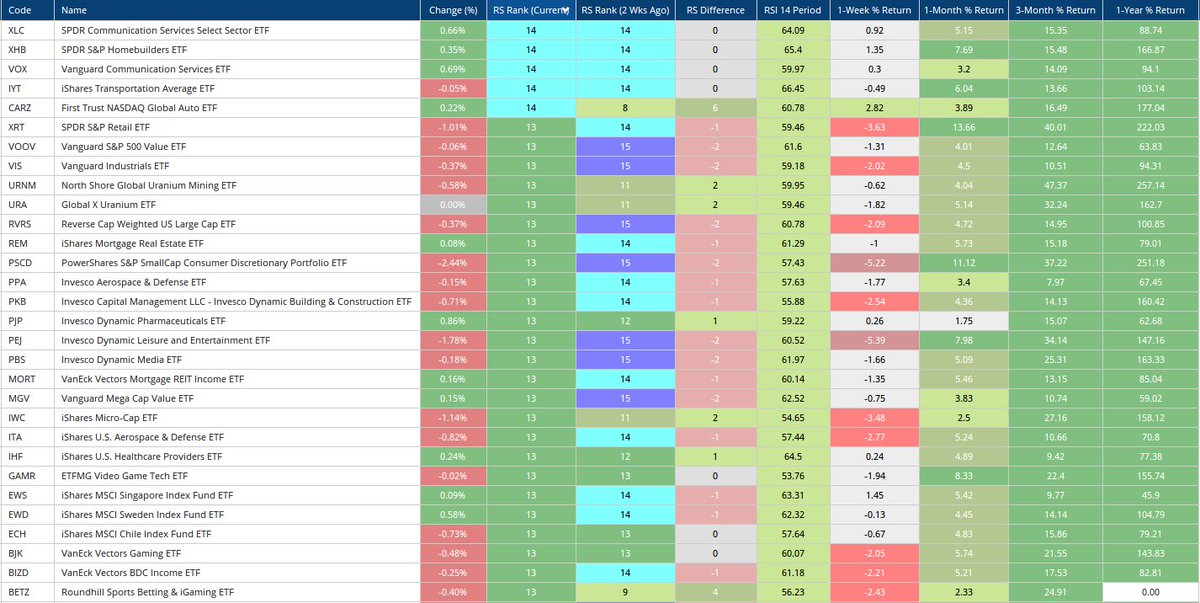Sort by the Name column header
This screenshot has width=1200, height=603.
(236, 10)
